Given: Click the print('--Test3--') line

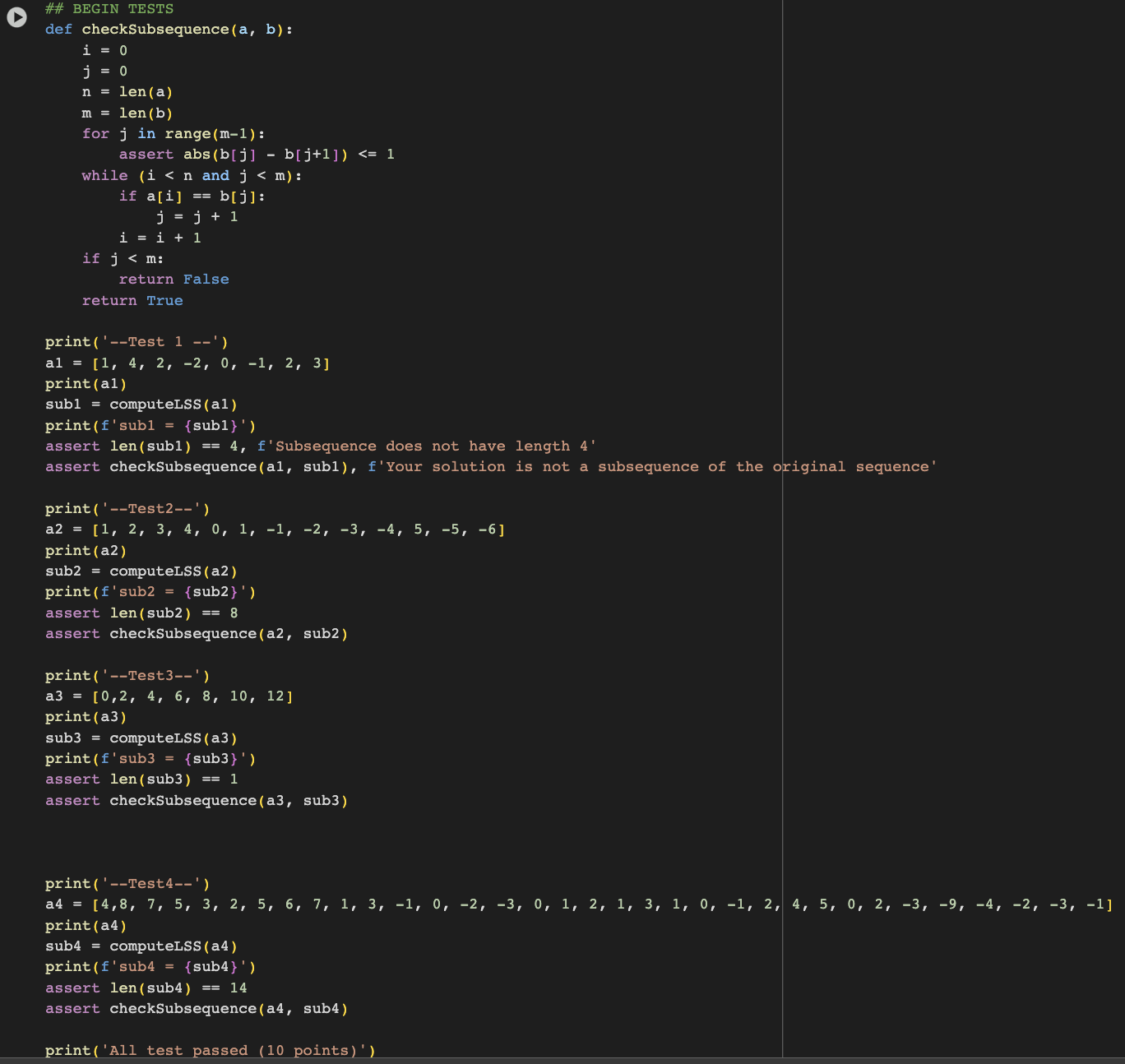Looking at the screenshot, I should pos(127,676).
